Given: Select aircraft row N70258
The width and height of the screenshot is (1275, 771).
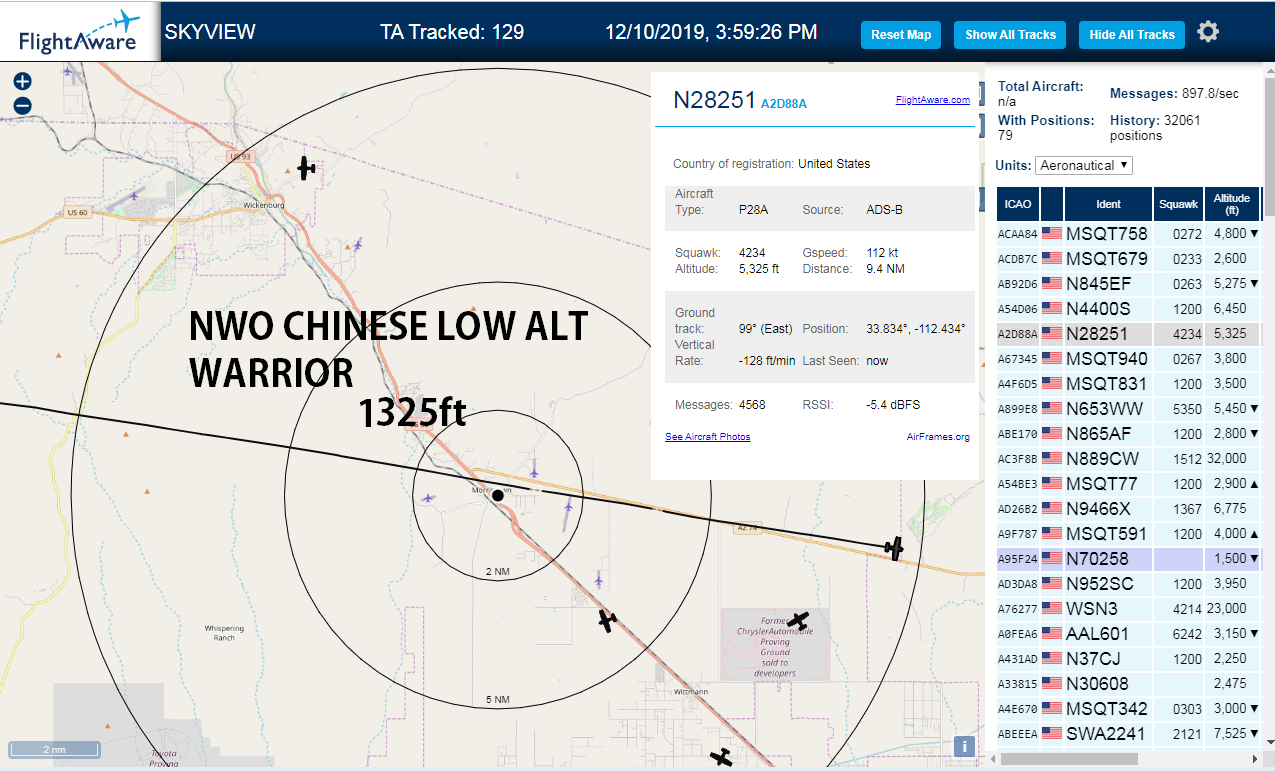Looking at the screenshot, I should tap(1129, 559).
